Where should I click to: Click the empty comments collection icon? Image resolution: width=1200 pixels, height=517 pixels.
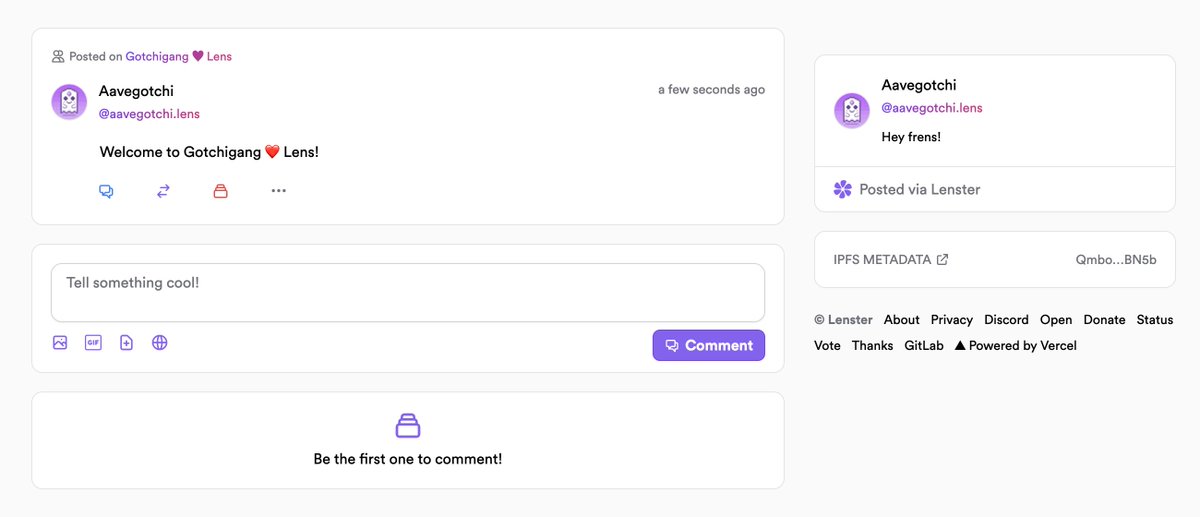[408, 426]
